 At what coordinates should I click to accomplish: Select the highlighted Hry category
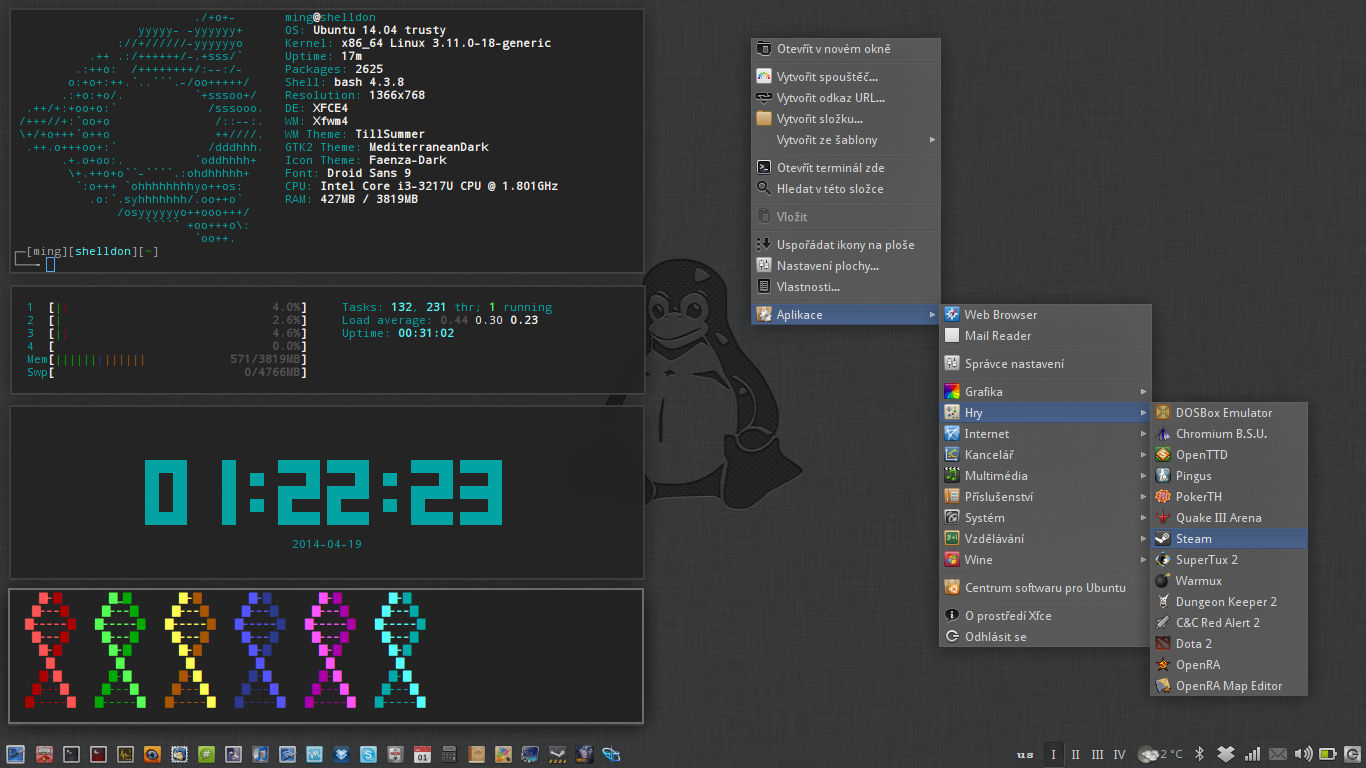pos(1046,412)
